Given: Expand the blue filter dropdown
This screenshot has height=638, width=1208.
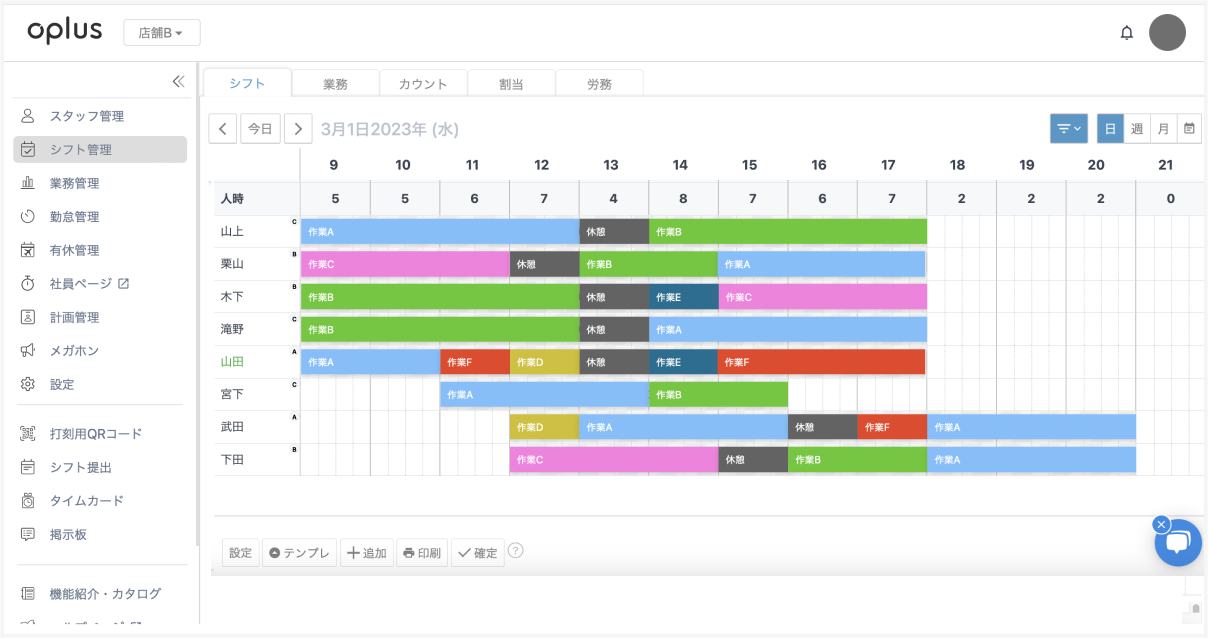Looking at the screenshot, I should [1069, 128].
